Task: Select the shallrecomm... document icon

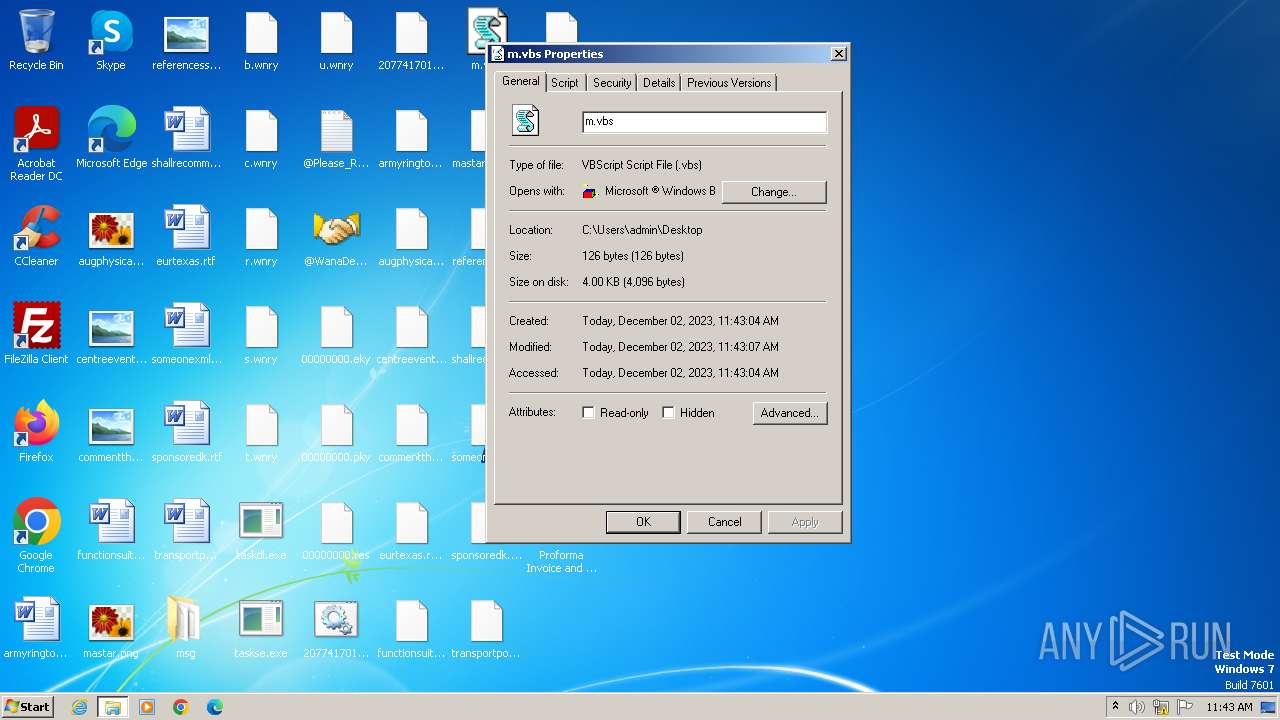Action: point(186,138)
